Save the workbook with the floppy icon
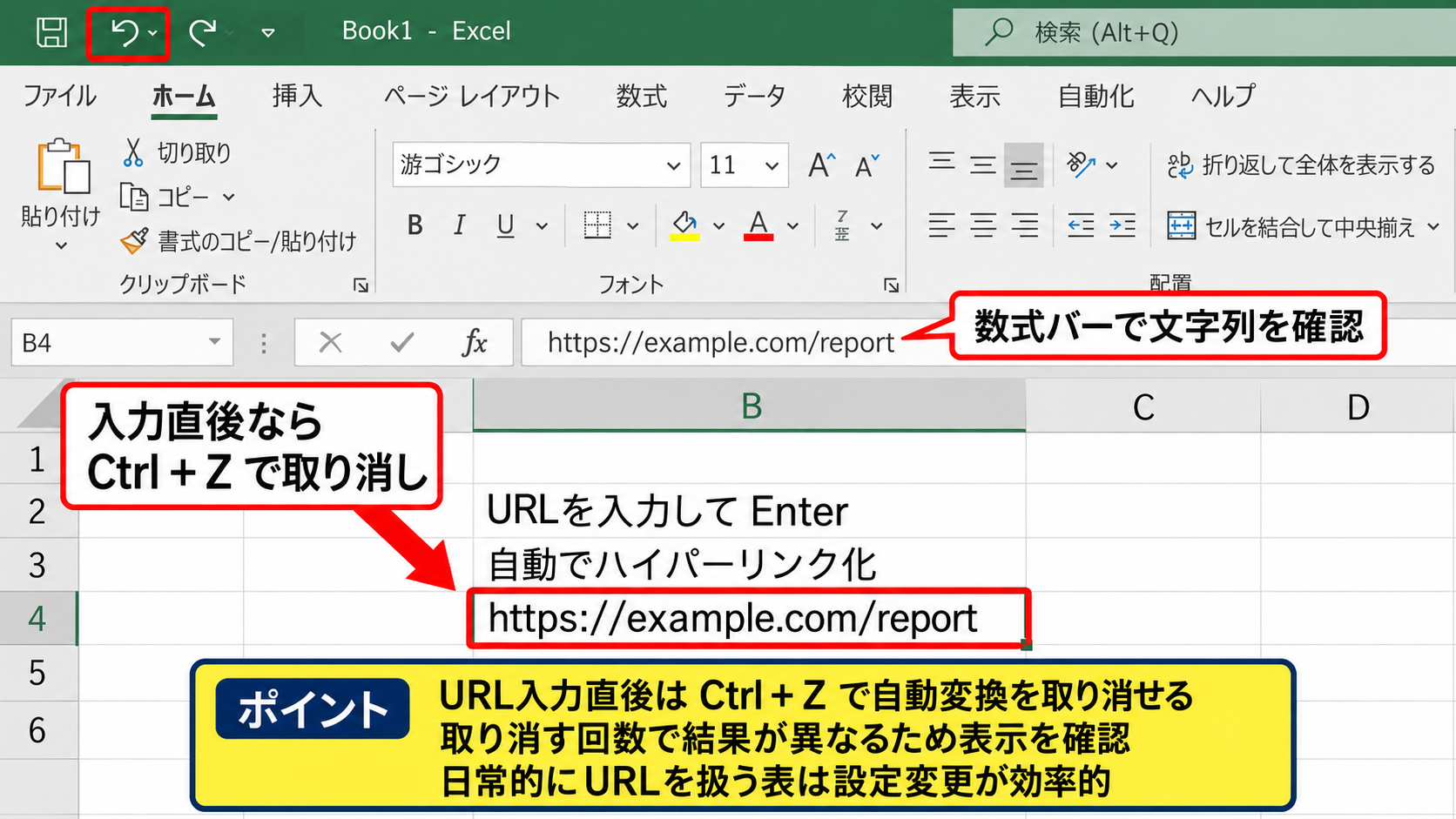Screen dimensions: 1456x819 [x=51, y=32]
